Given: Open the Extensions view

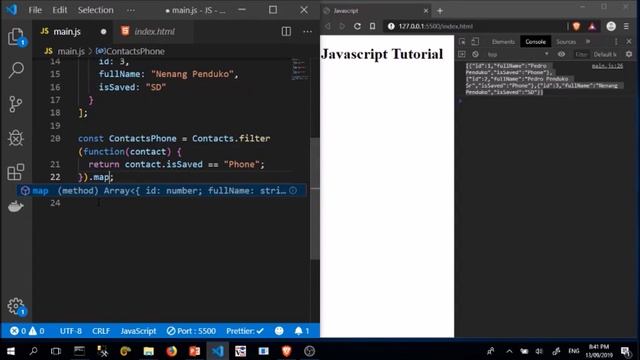Looking at the screenshot, I should [x=16, y=172].
